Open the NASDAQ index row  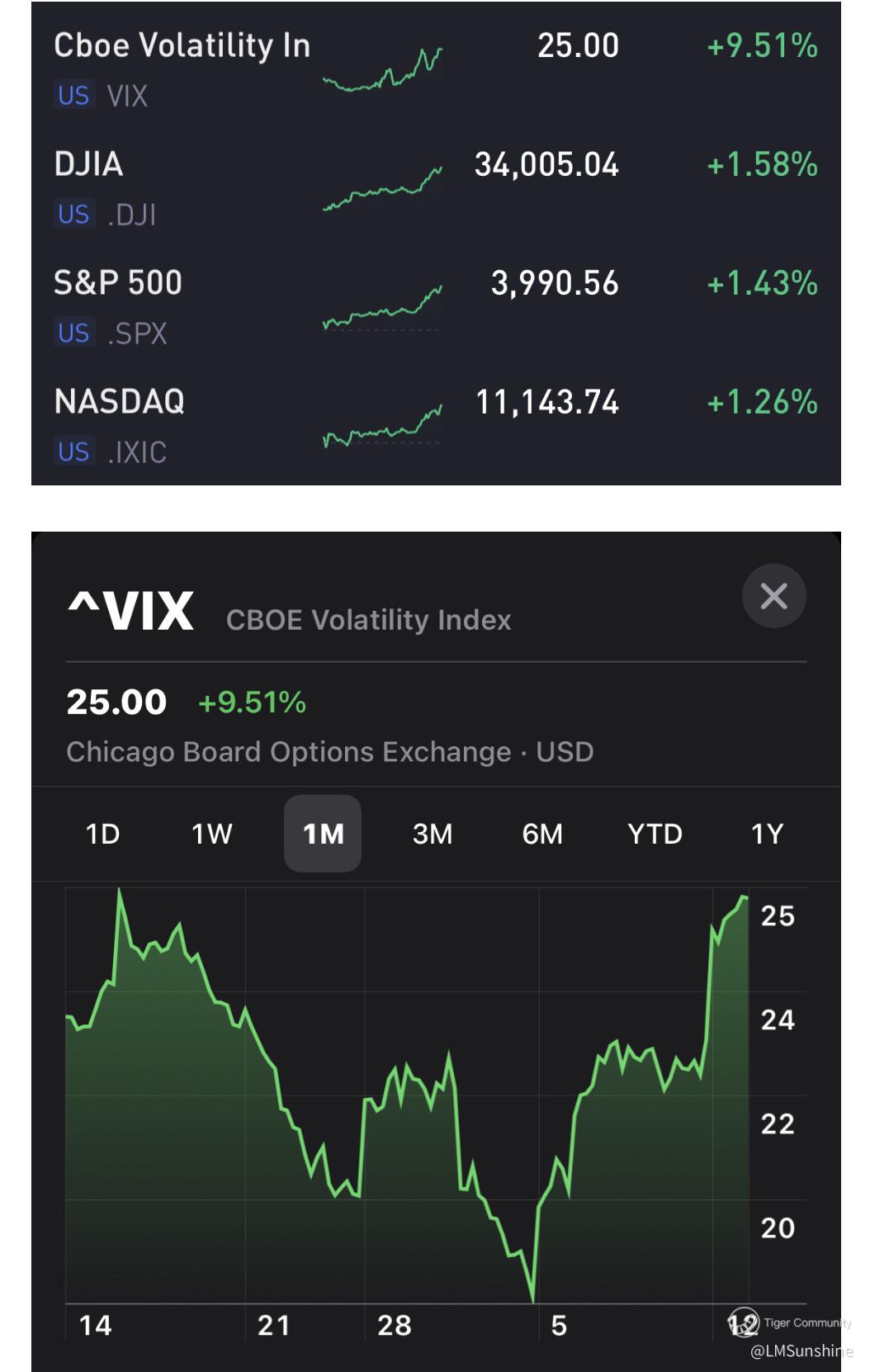click(x=120, y=402)
